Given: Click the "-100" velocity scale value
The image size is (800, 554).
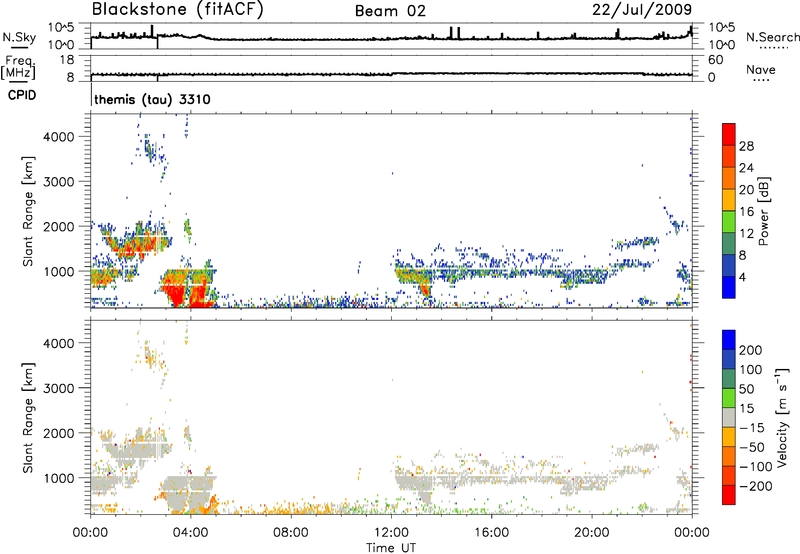Looking at the screenshot, I should point(755,467).
